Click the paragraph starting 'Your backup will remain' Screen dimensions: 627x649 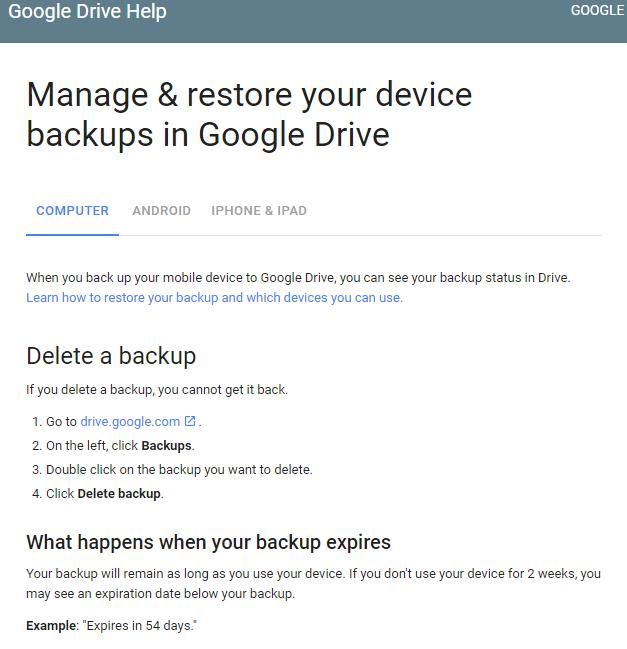click(x=313, y=584)
